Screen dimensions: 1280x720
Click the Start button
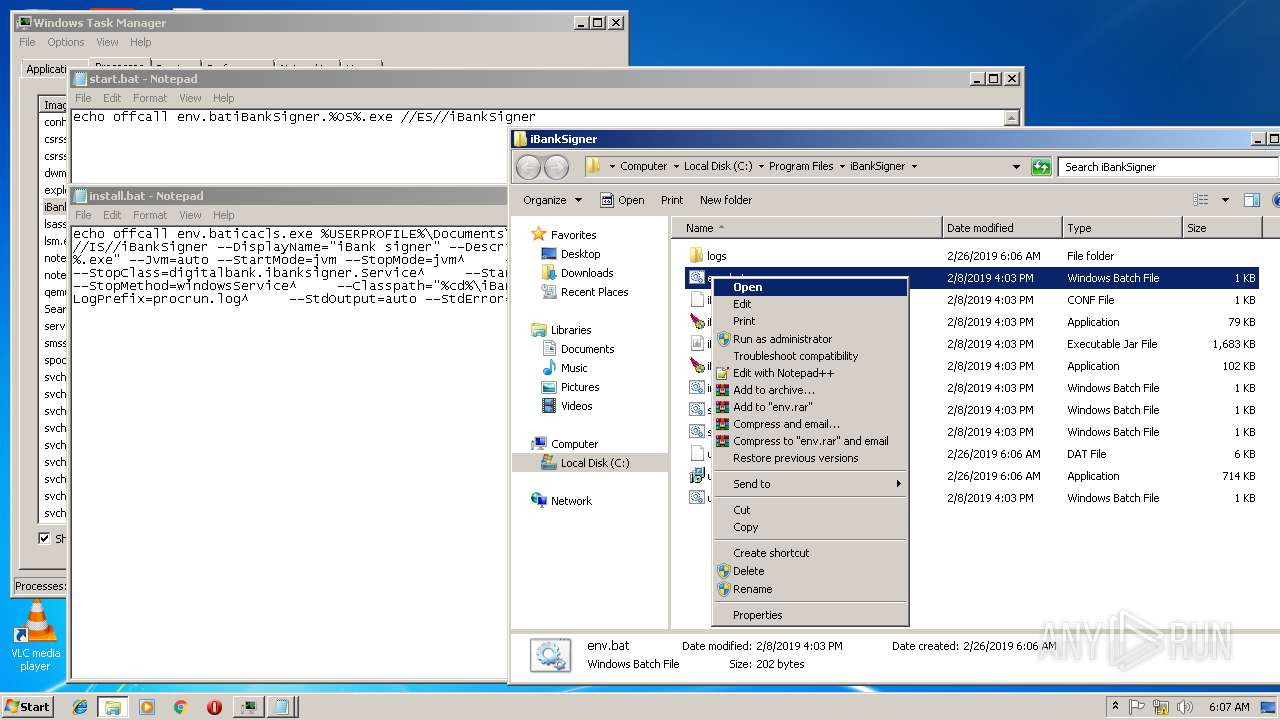point(27,707)
